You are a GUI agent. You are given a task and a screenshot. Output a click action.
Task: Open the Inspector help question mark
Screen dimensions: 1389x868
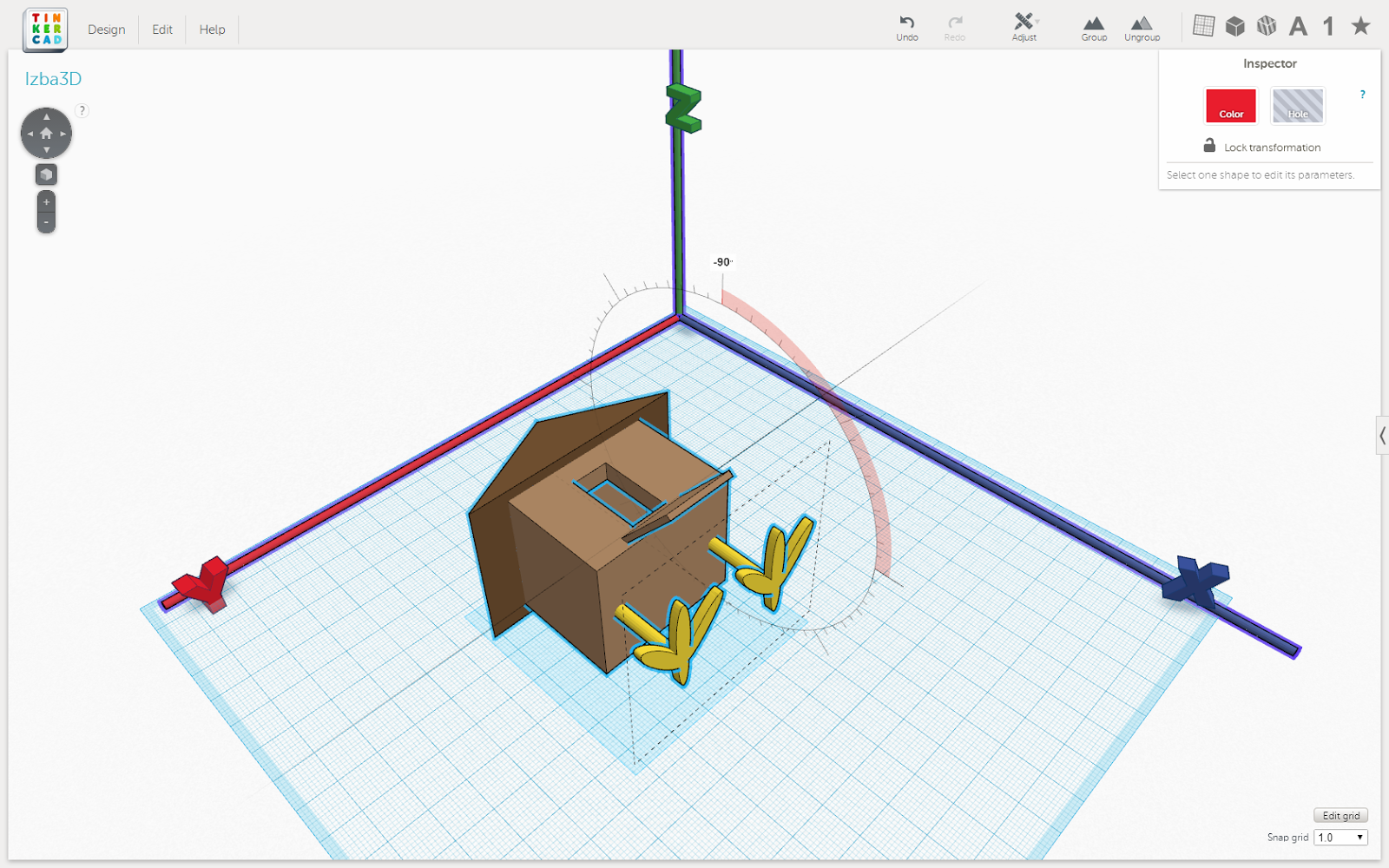pos(1362,95)
